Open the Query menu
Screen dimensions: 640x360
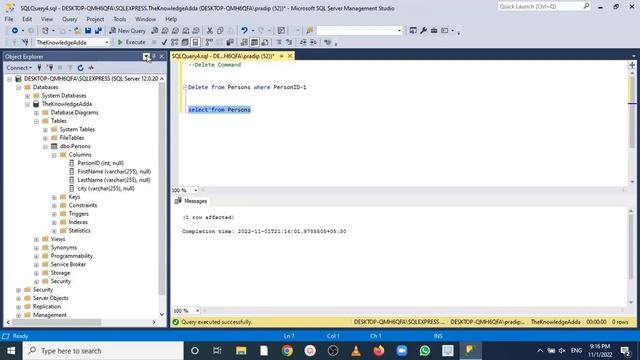(x=69, y=19)
